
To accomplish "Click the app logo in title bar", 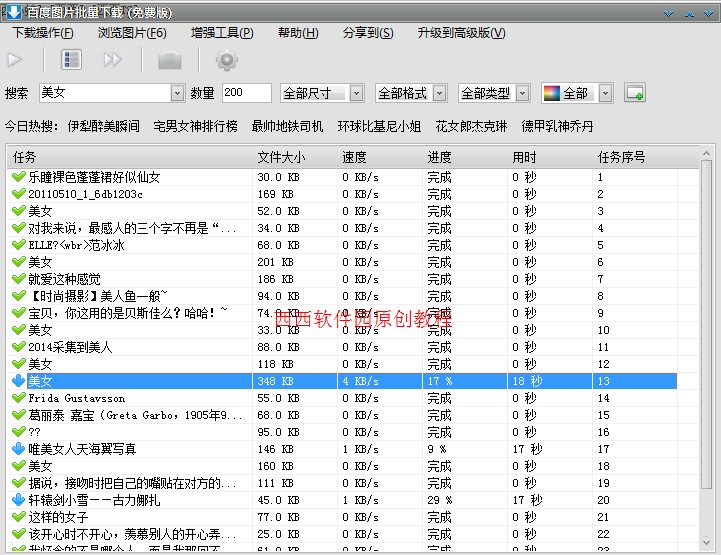I will [x=14, y=12].
